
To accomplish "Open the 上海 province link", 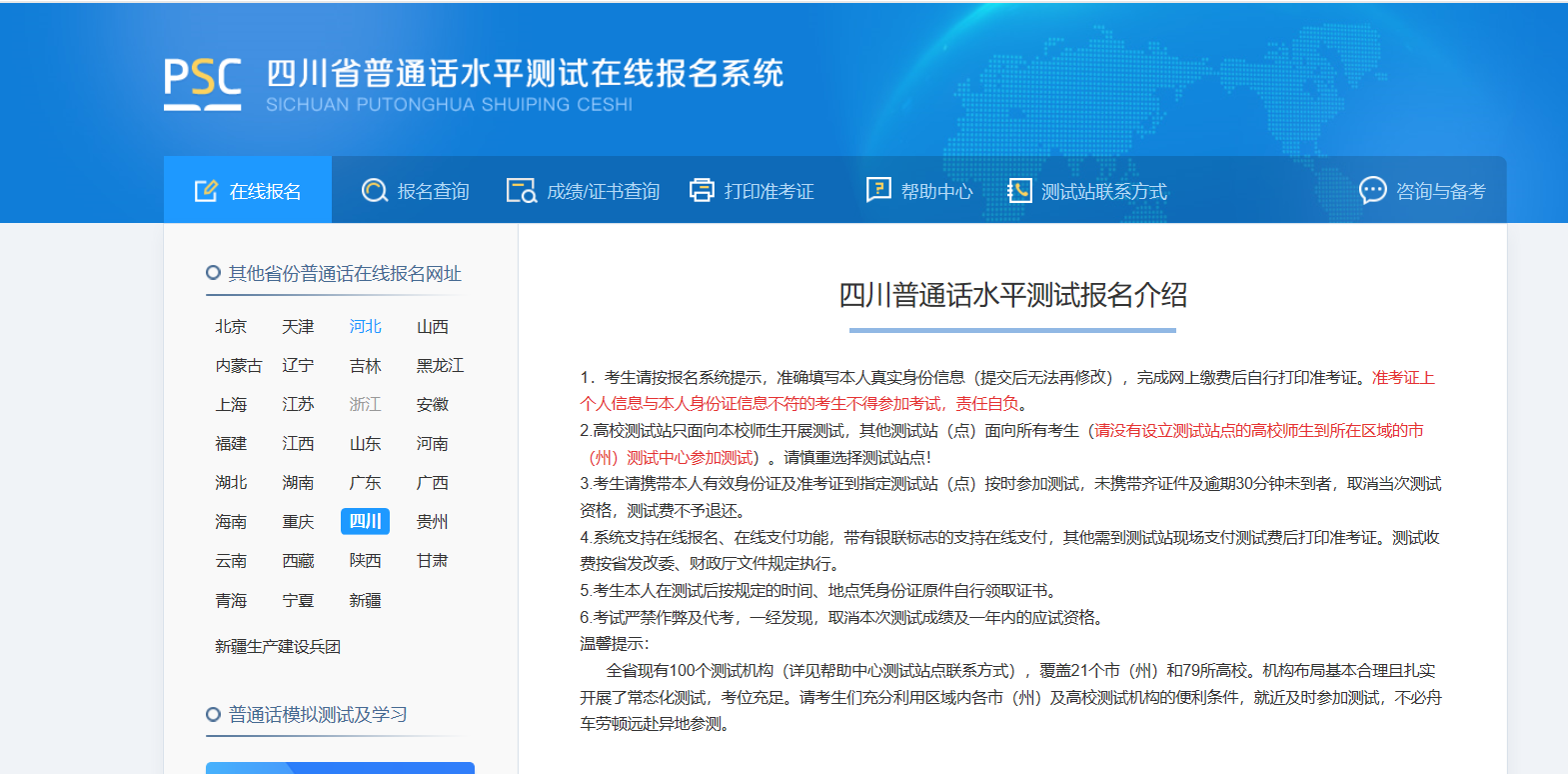I will [231, 405].
